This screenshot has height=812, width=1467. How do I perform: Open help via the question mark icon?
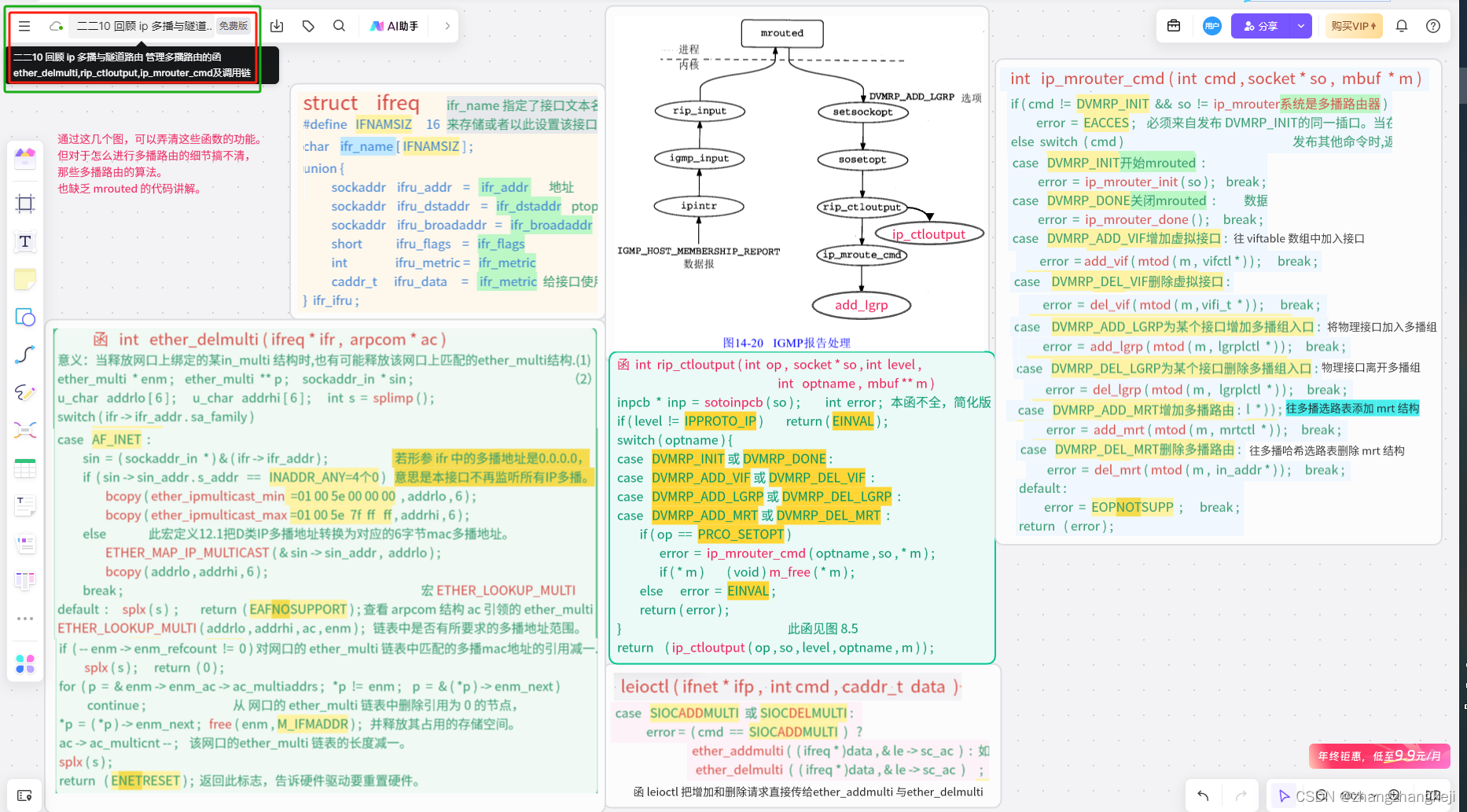[x=1433, y=26]
